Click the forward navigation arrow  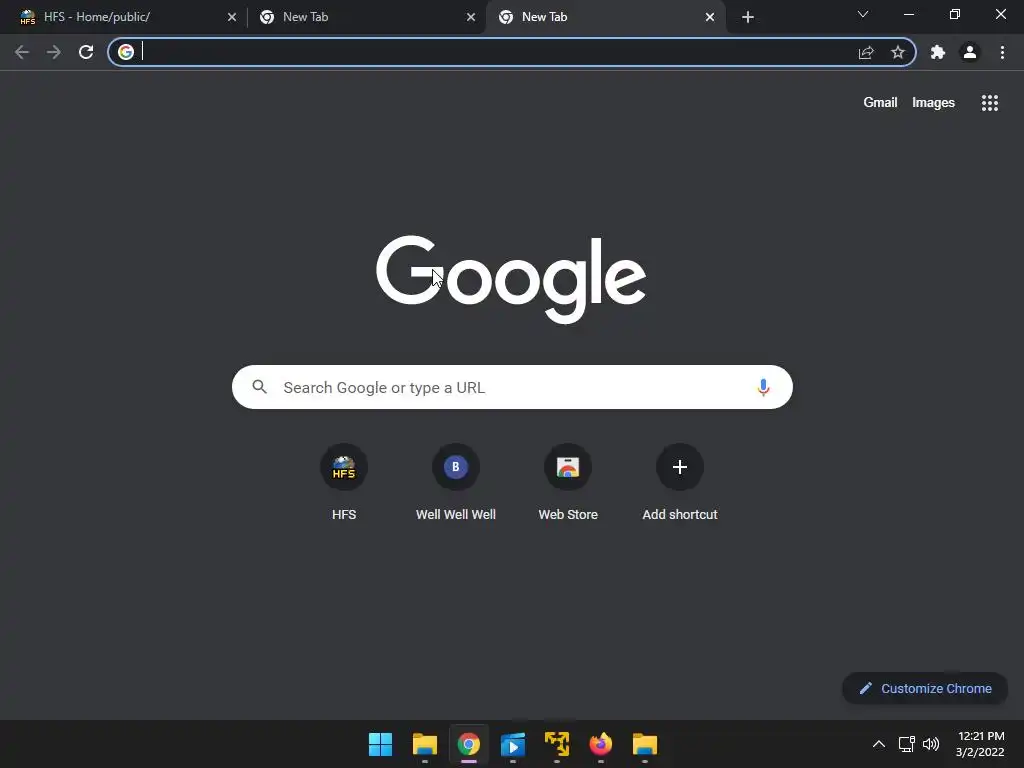pos(54,52)
